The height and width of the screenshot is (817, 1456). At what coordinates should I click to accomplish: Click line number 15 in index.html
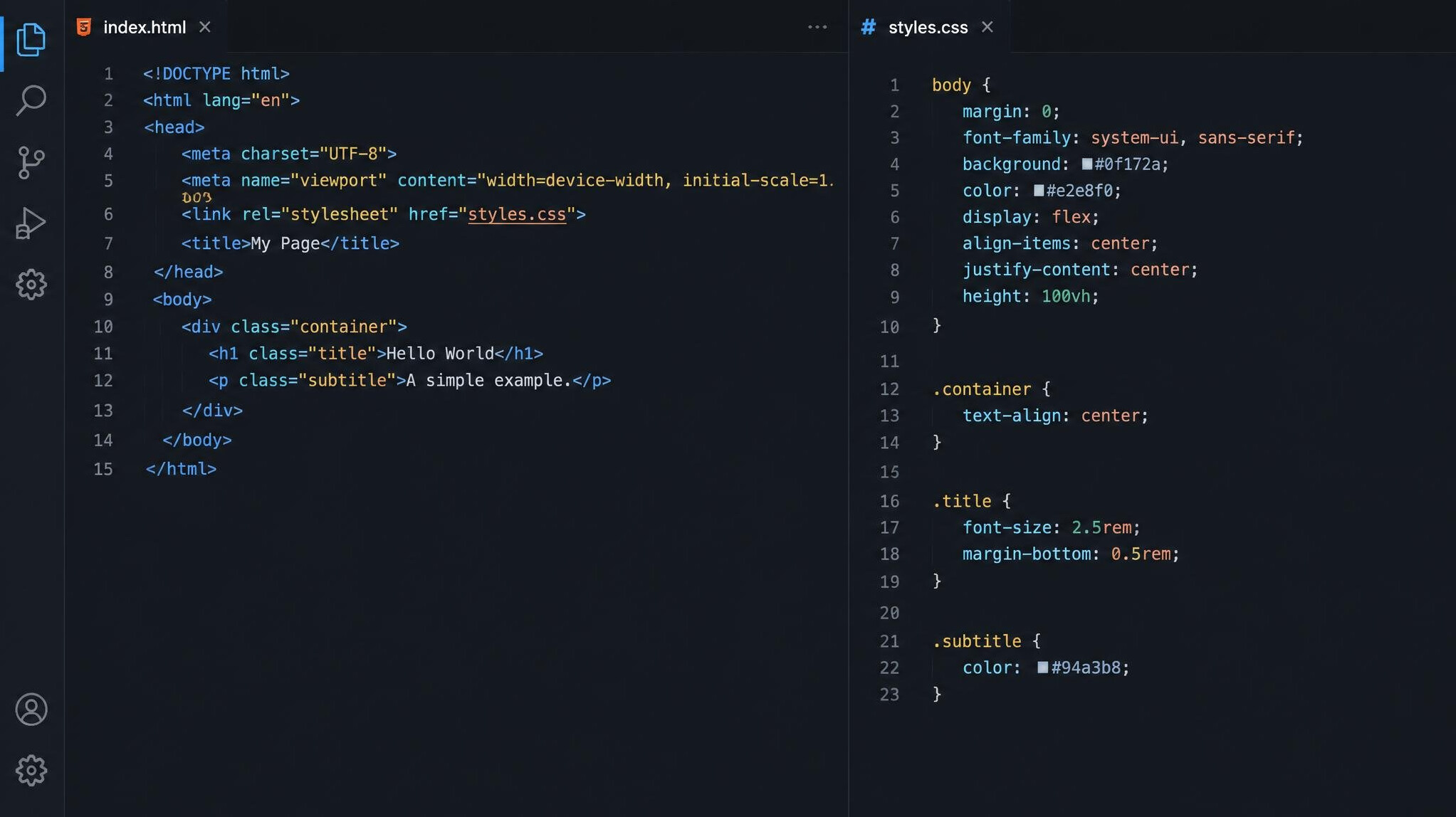(x=103, y=469)
